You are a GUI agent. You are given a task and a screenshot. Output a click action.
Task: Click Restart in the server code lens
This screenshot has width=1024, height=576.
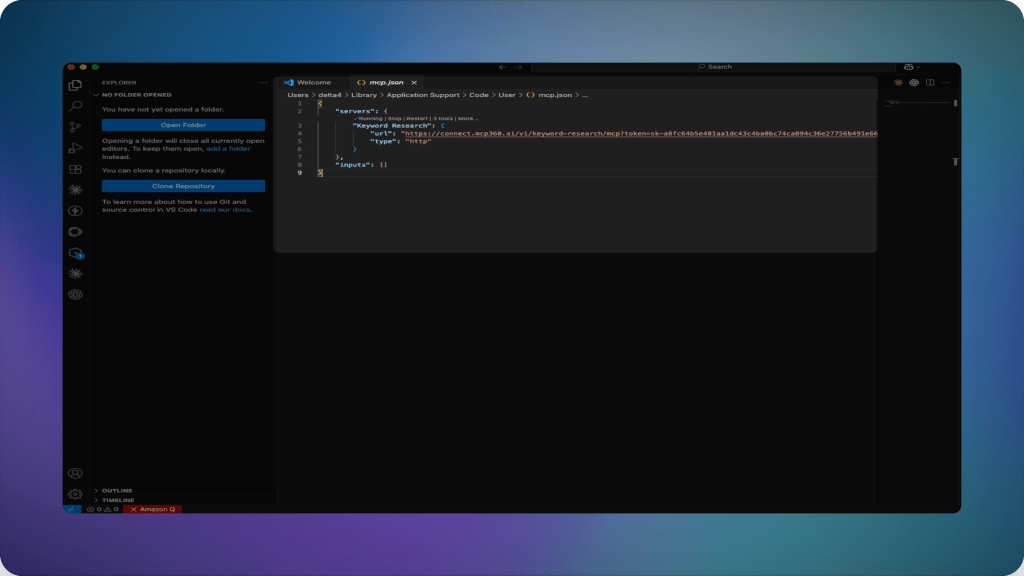click(417, 119)
